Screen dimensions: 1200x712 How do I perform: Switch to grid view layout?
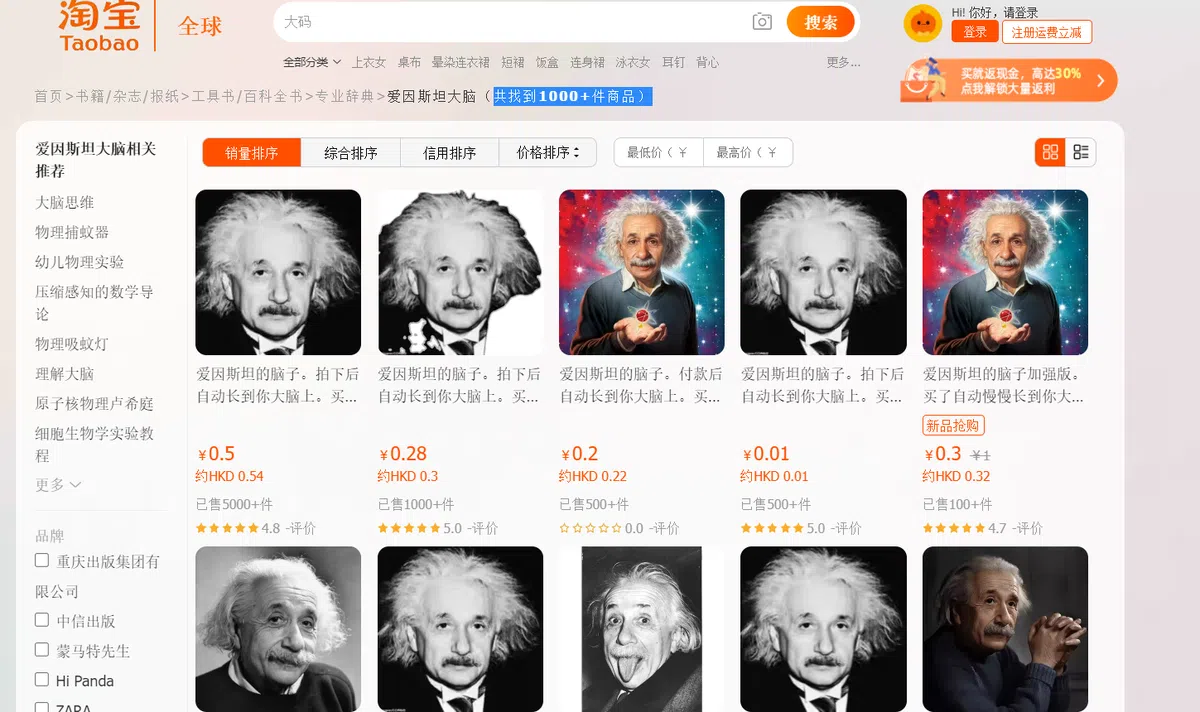pyautogui.click(x=1050, y=152)
